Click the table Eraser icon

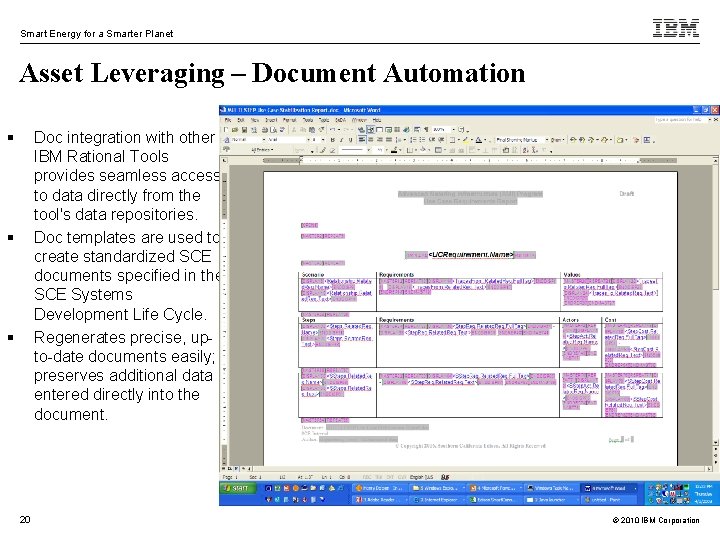pyautogui.click(x=332, y=150)
